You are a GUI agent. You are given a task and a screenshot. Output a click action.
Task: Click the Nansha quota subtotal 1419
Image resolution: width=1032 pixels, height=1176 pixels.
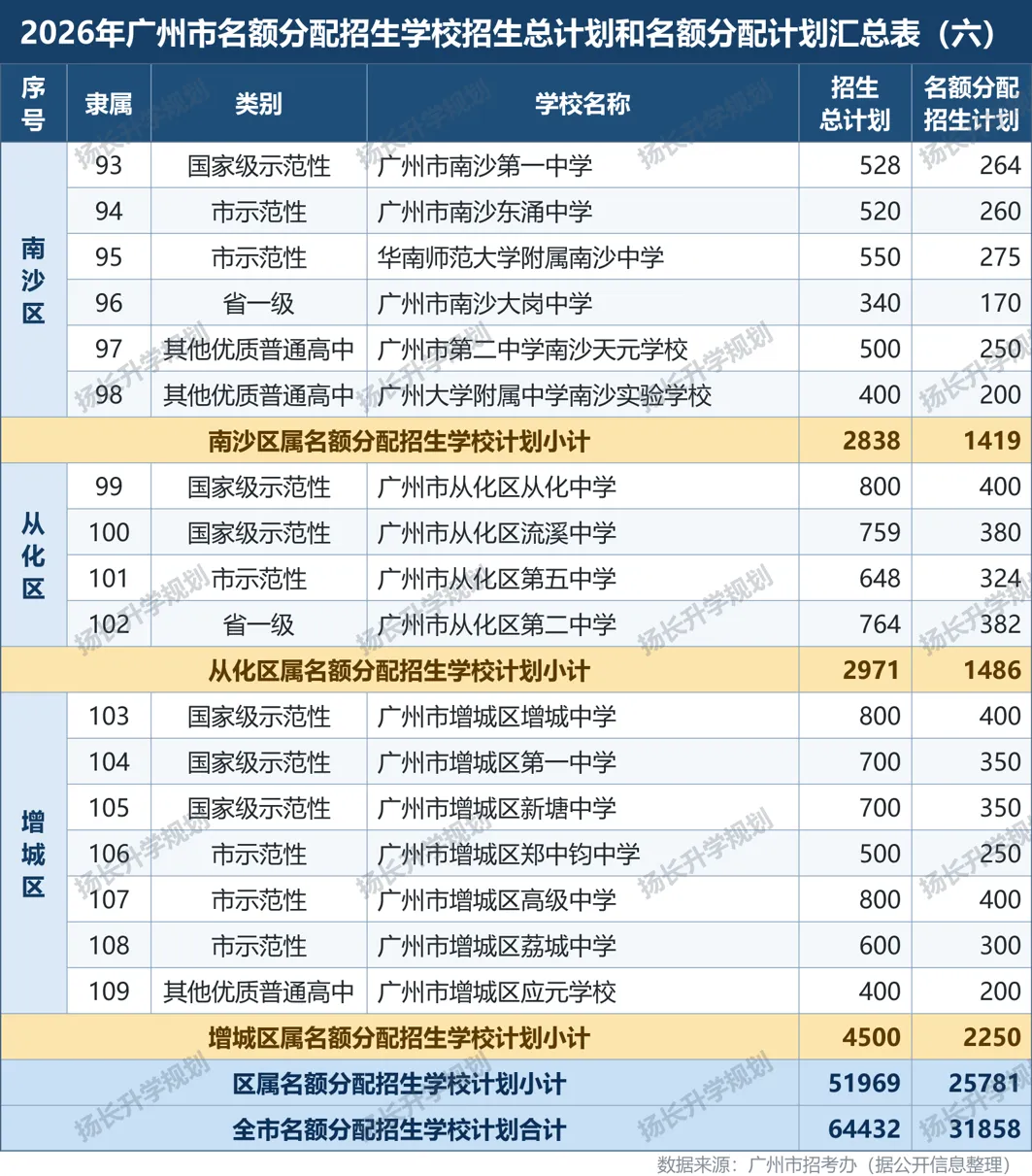(992, 441)
